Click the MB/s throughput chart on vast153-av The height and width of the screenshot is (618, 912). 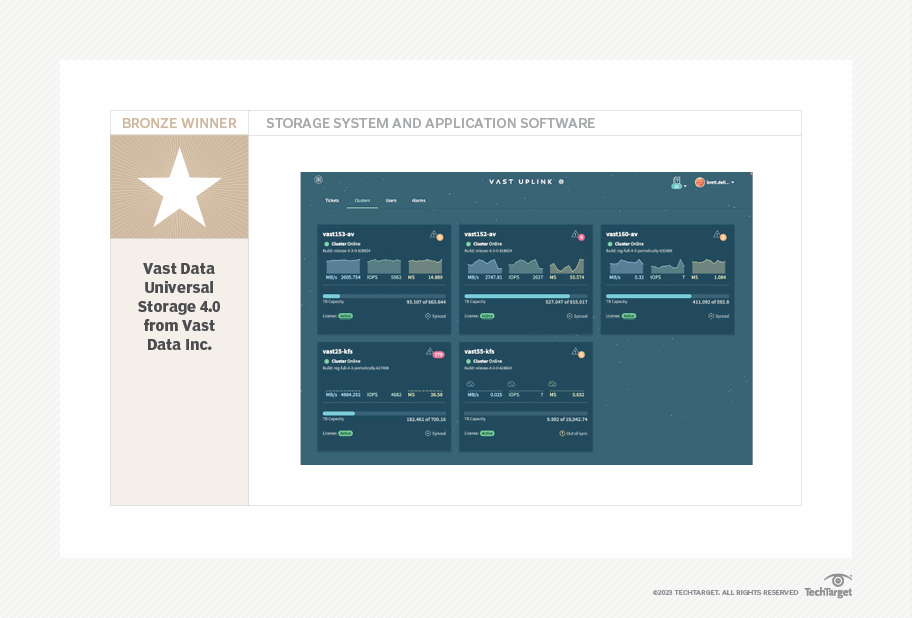click(x=340, y=266)
